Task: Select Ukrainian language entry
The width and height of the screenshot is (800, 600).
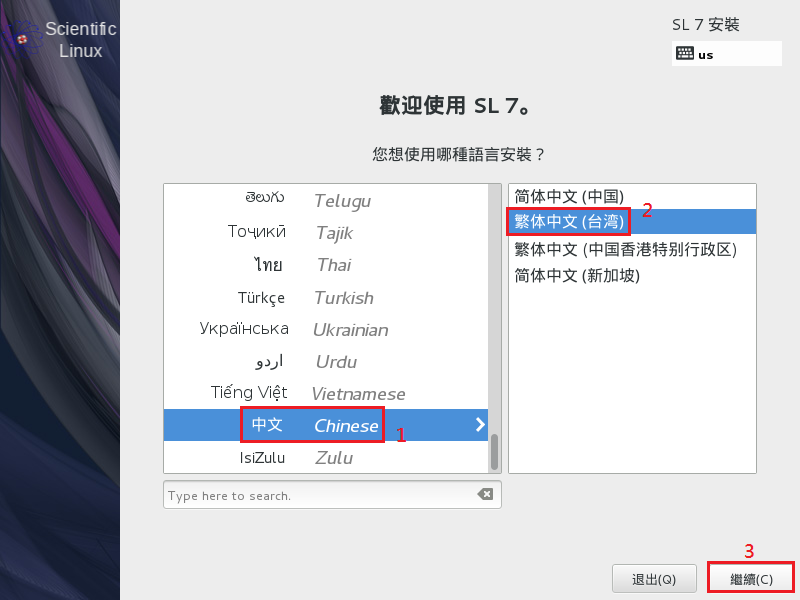Action: point(326,329)
